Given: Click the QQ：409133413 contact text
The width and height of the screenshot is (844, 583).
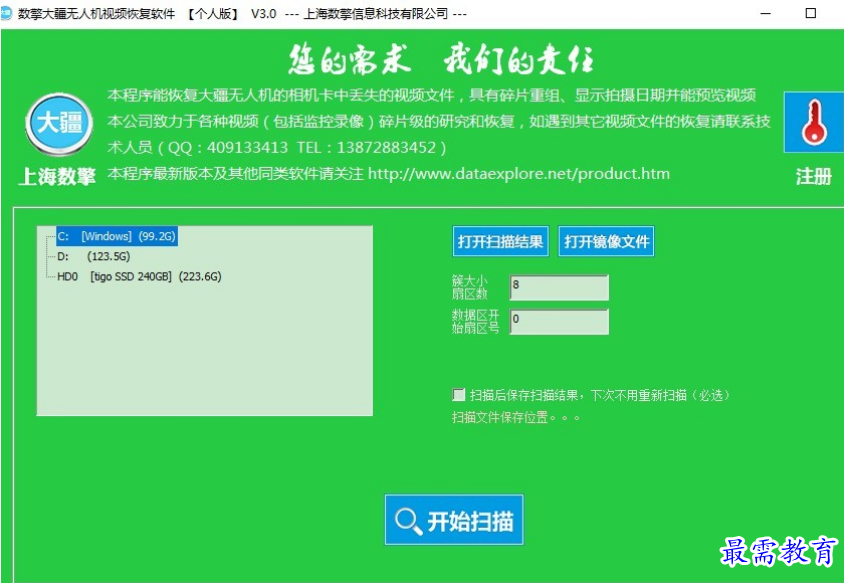Looking at the screenshot, I should click(228, 147).
